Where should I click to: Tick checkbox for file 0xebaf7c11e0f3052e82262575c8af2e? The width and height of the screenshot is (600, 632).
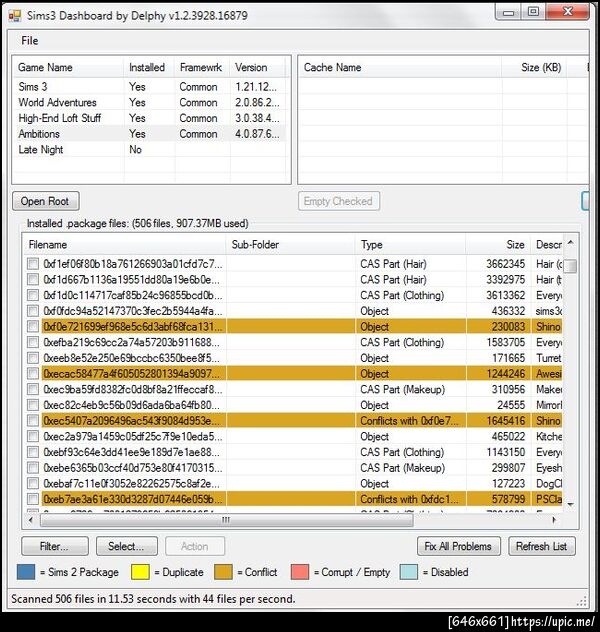pyautogui.click(x=33, y=484)
